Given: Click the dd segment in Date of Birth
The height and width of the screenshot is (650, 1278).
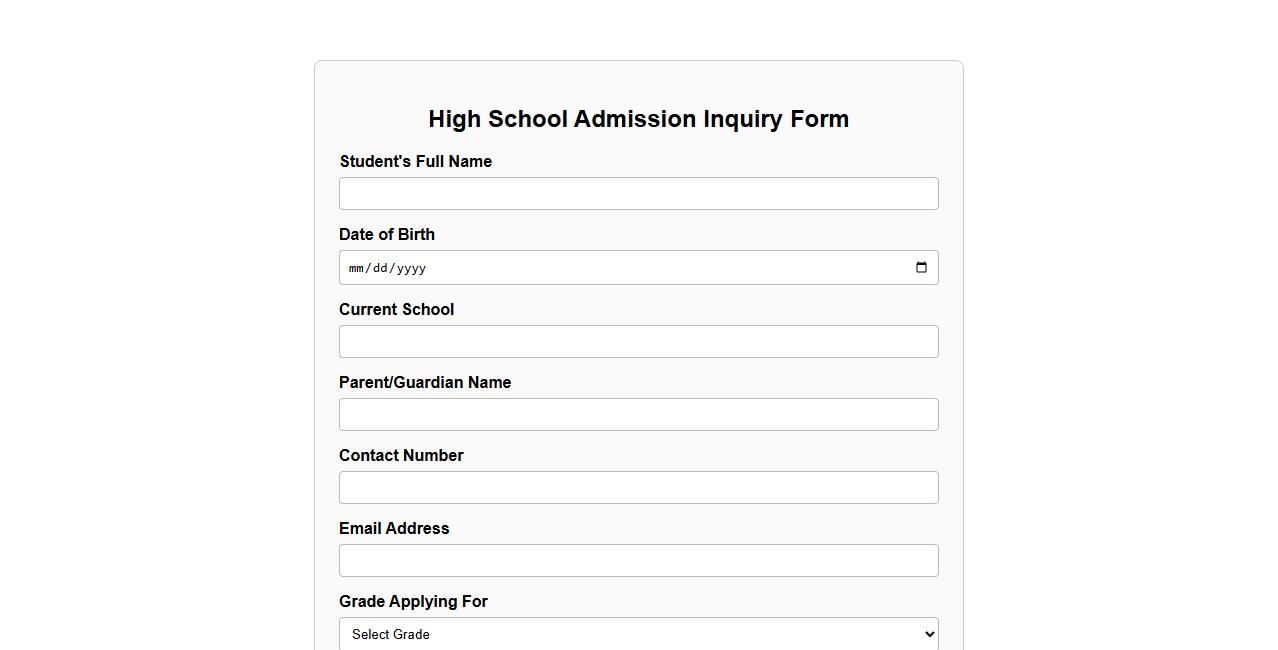Looking at the screenshot, I should (x=381, y=268).
